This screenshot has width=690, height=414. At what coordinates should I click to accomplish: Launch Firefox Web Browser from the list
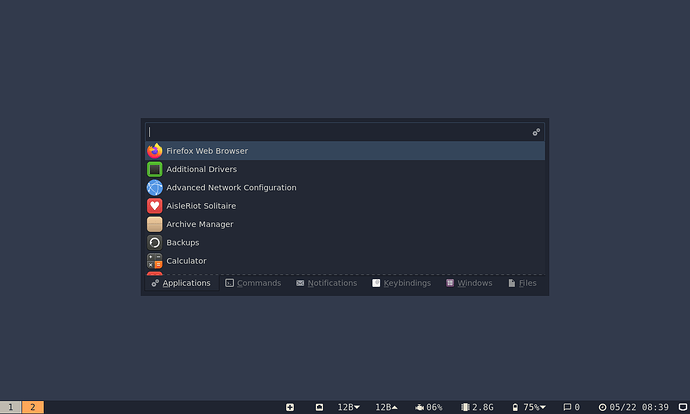tap(345, 151)
